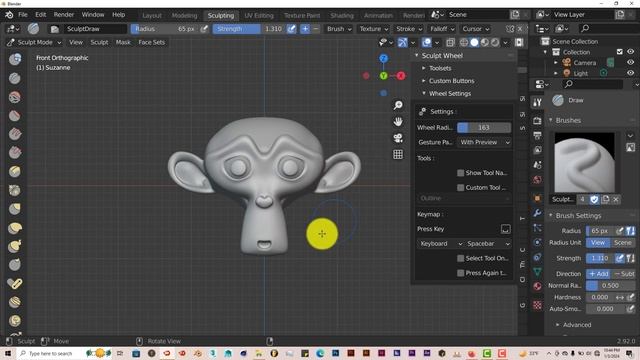Screen dimensions: 640x360
Task: Click the SculptDraw brush name field
Action: [95, 29]
